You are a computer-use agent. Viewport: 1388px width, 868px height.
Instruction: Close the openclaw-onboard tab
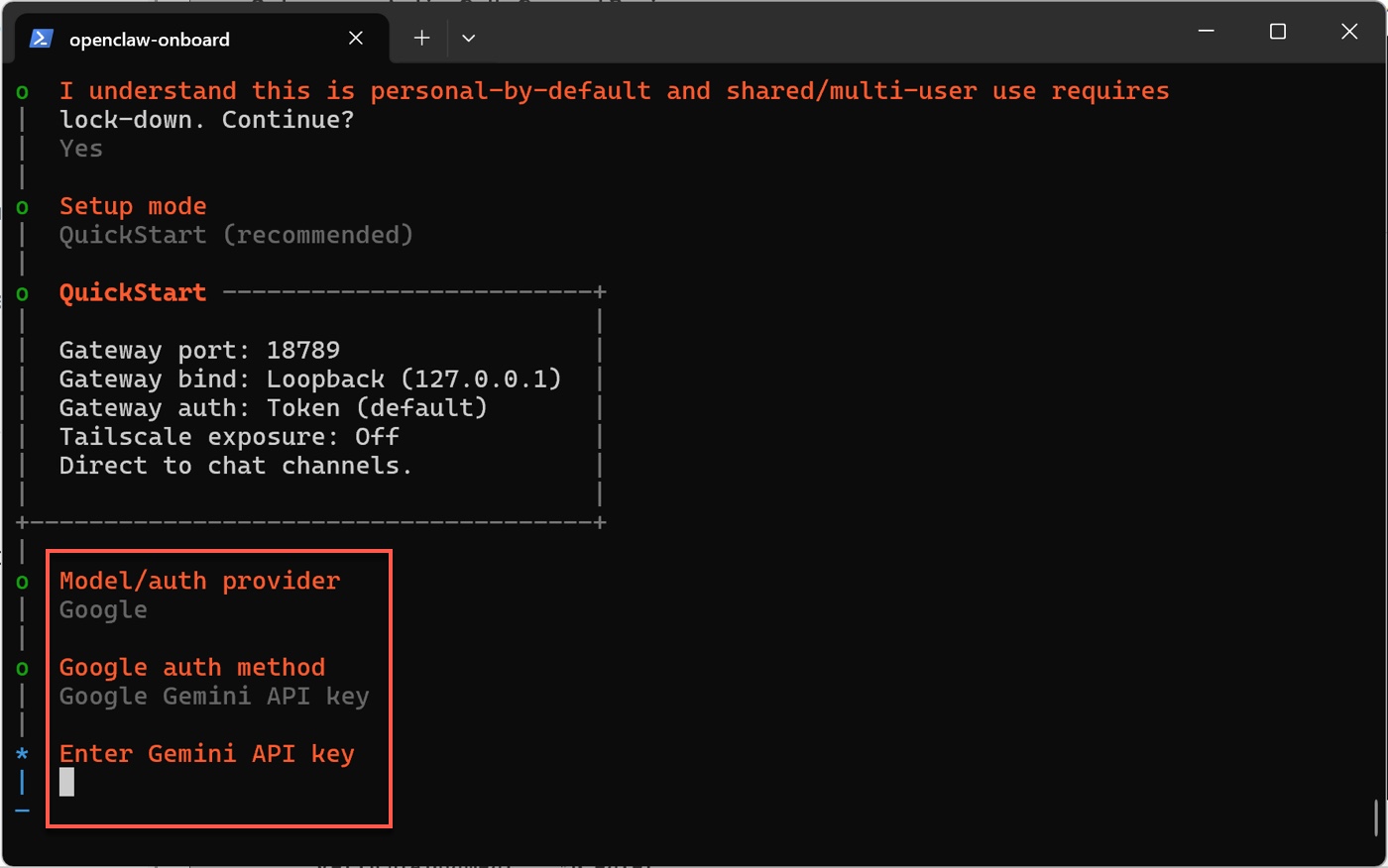click(356, 39)
